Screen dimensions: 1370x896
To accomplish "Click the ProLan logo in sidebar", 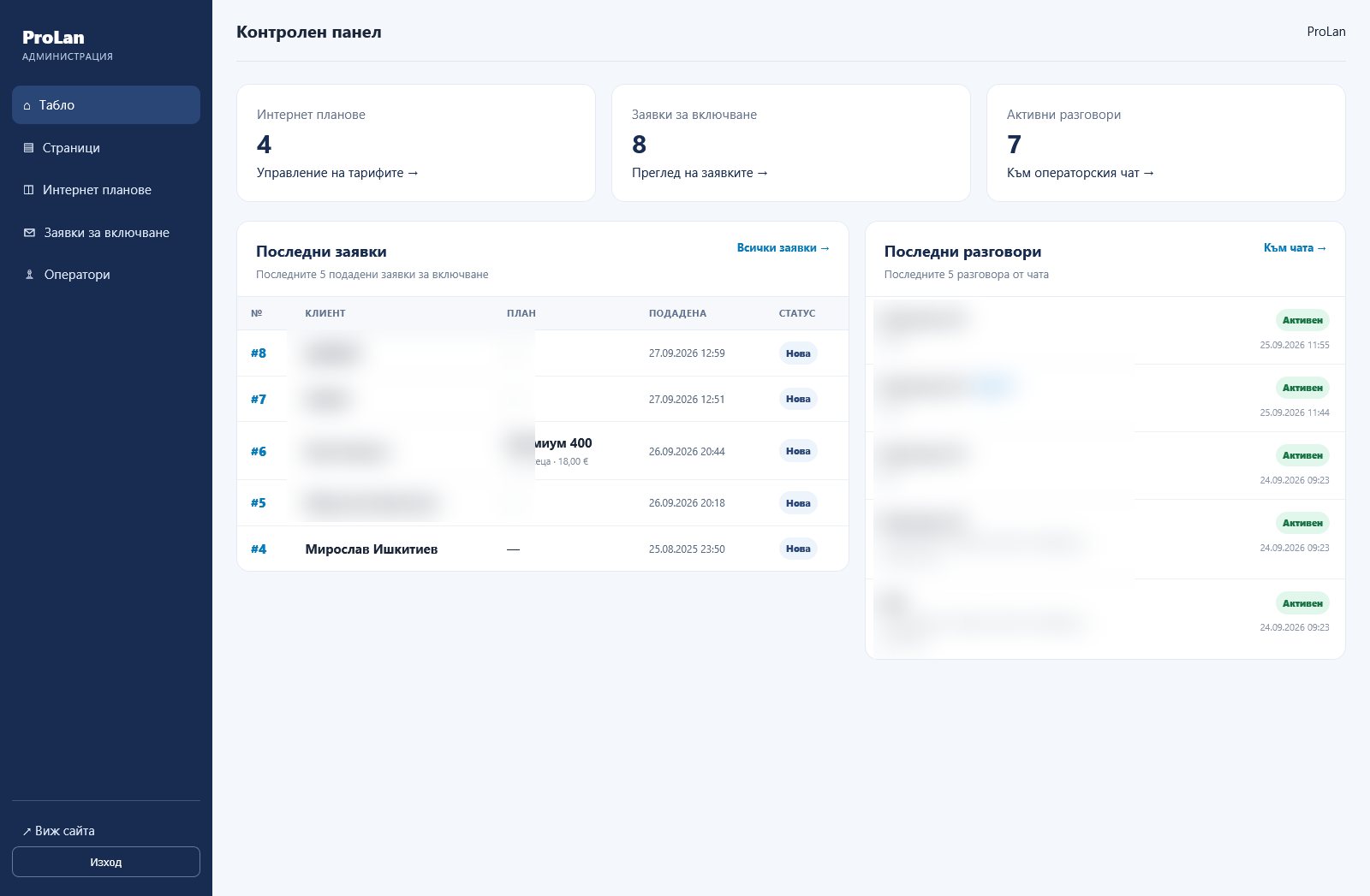I will tap(53, 38).
